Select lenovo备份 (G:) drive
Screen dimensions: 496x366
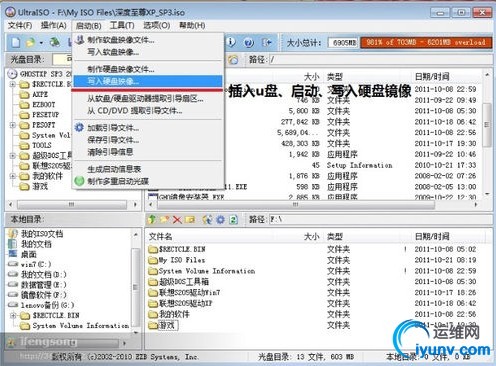(x=47, y=305)
